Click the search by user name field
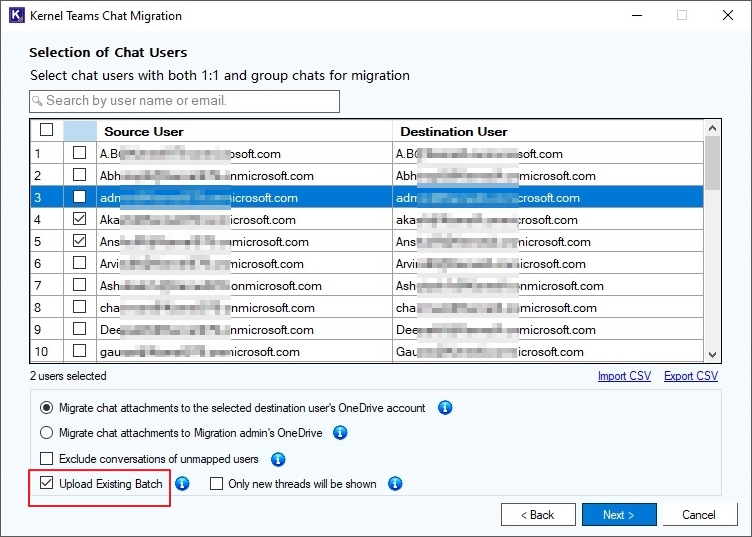752x537 pixels. 185,101
